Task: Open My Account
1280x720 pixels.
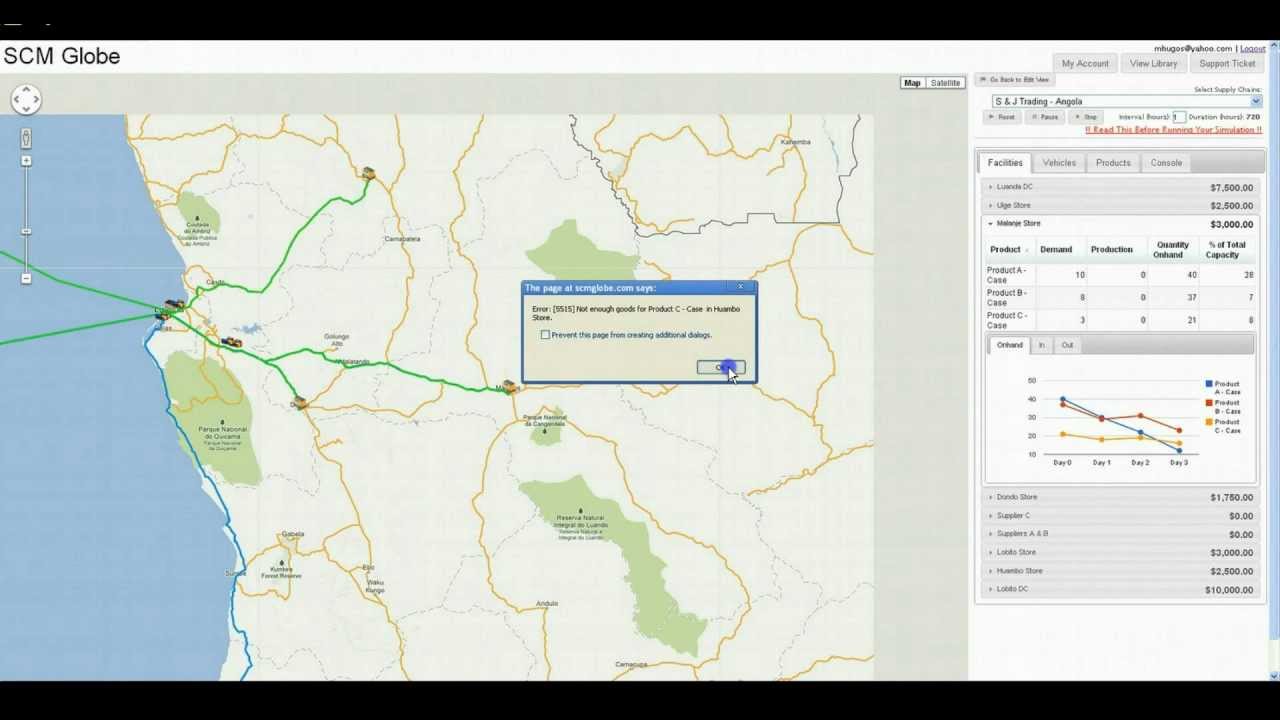Action: tap(1085, 63)
